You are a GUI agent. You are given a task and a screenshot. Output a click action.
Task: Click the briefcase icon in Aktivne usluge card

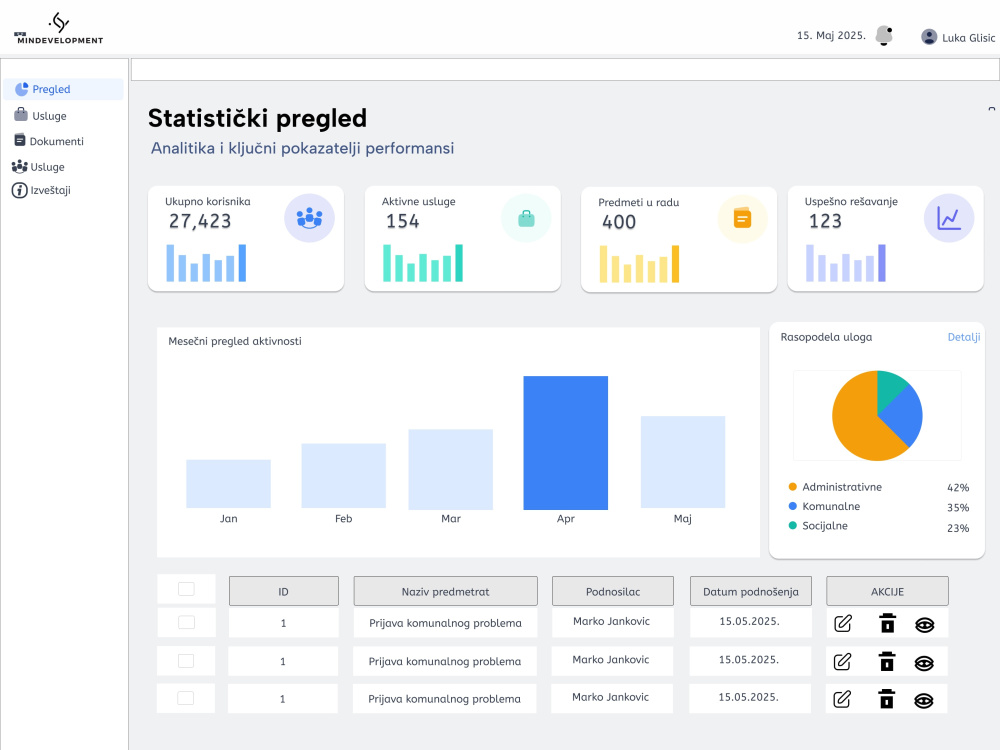(x=526, y=218)
